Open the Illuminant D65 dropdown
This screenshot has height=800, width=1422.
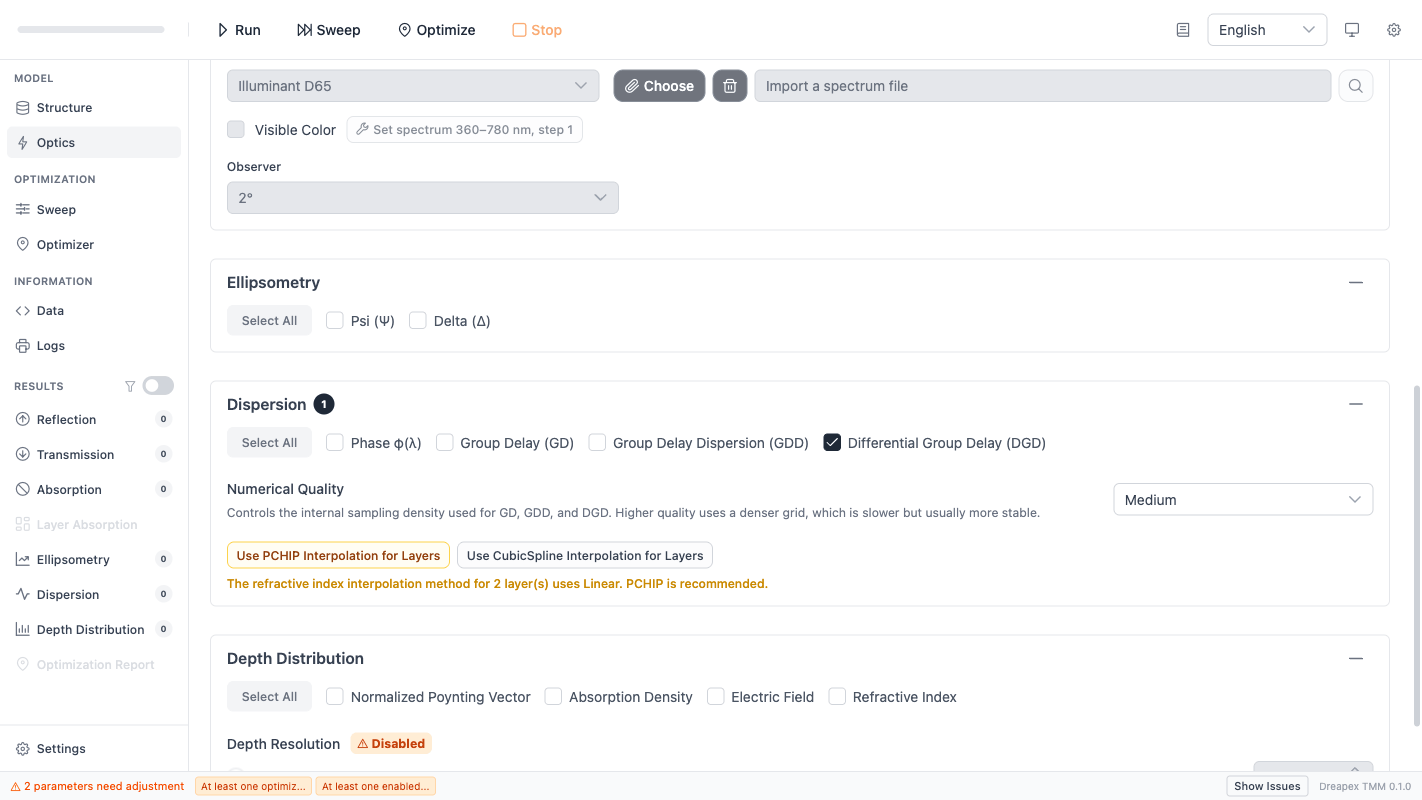(x=412, y=86)
